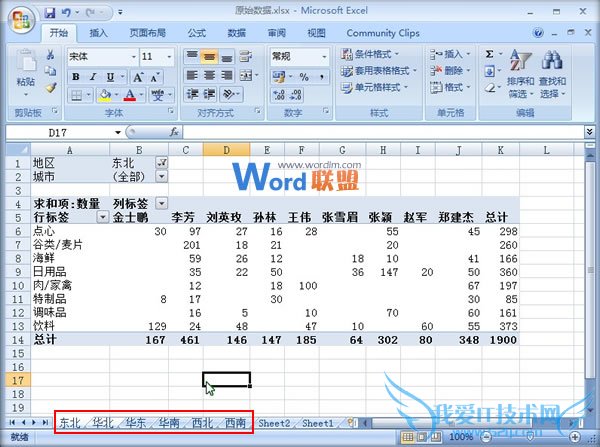
Task: Open 条件格式 conditional formatting menu
Action: (x=370, y=54)
